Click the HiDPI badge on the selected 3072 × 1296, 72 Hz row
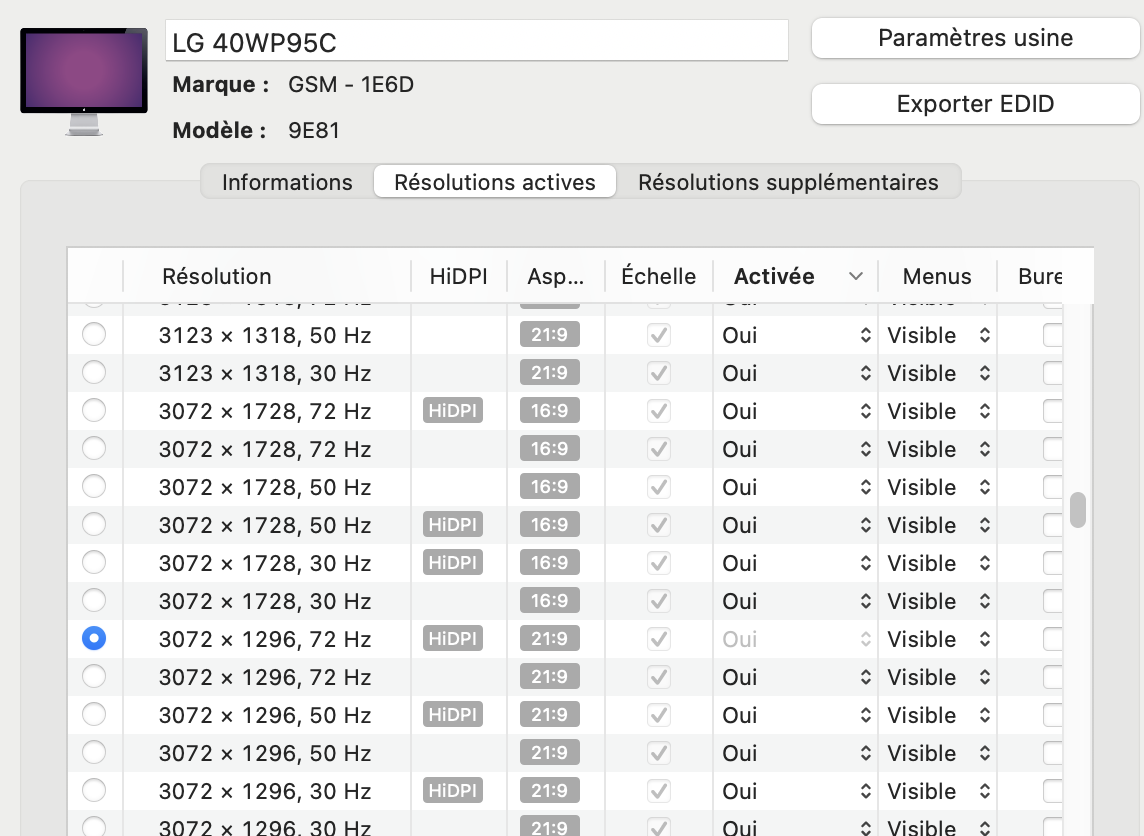Screen dimensions: 1144x836 (x=452, y=638)
